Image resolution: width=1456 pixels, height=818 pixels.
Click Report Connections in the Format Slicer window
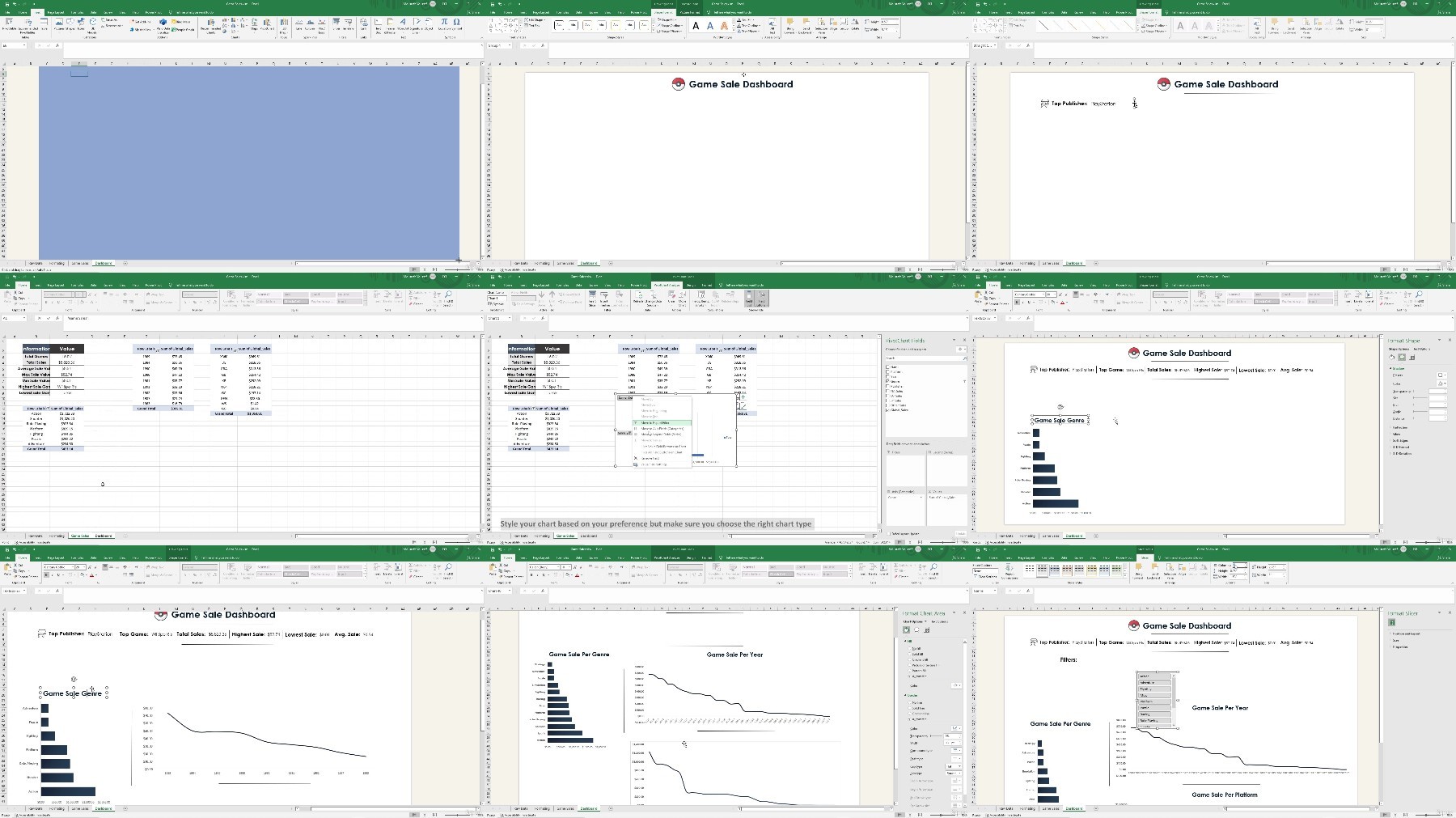tap(1009, 573)
